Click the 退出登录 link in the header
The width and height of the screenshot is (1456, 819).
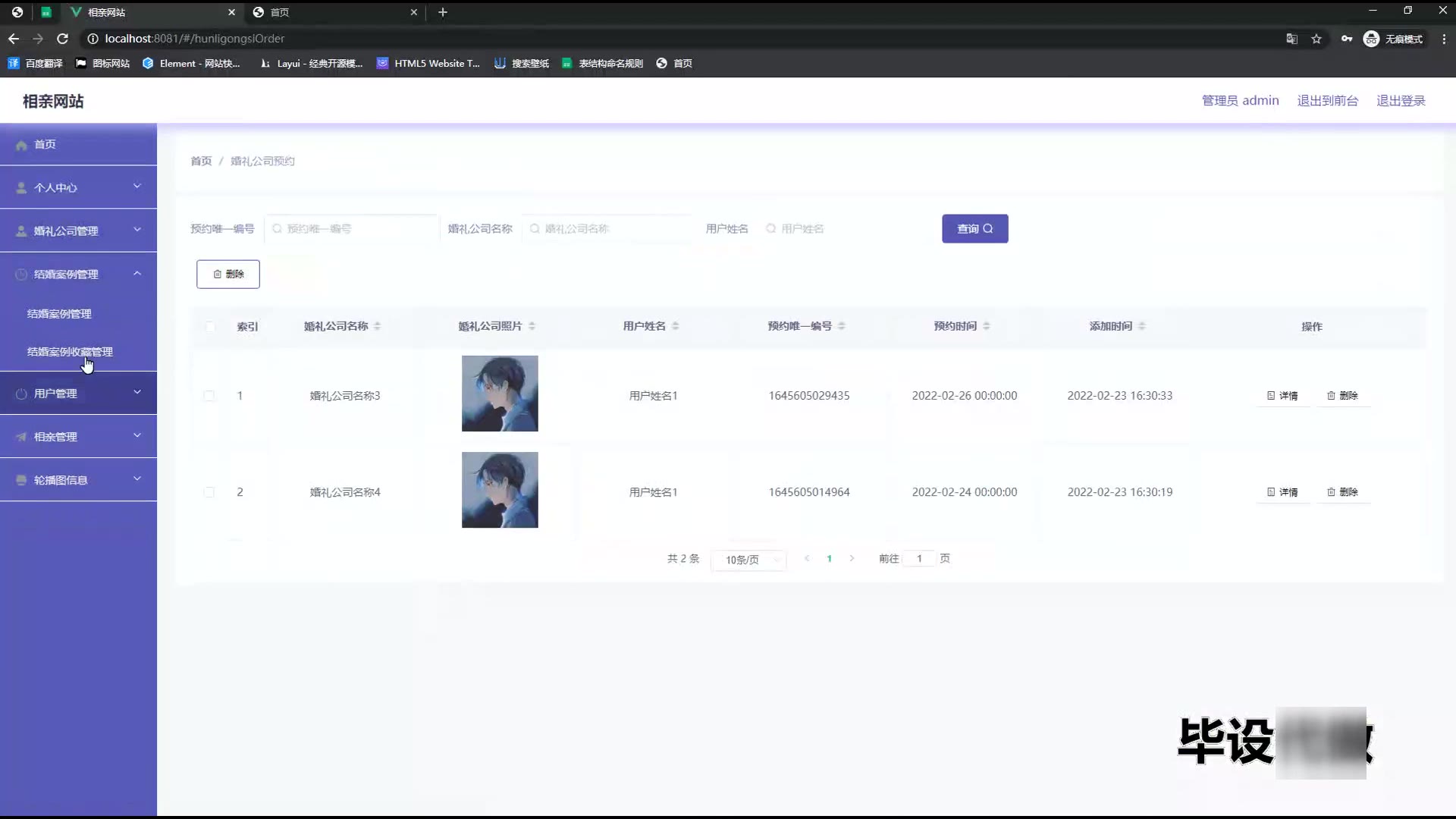coord(1400,101)
